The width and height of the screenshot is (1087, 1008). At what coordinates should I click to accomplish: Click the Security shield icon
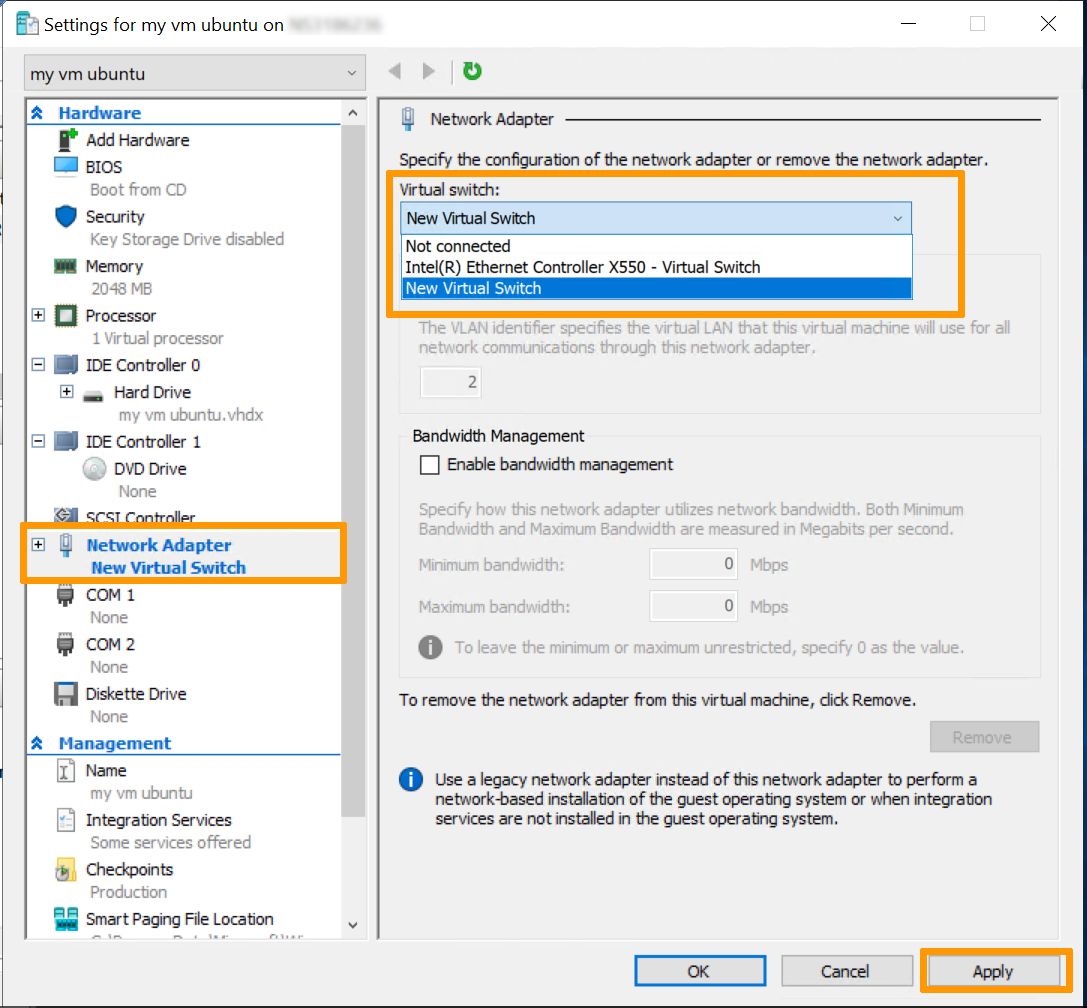point(66,217)
